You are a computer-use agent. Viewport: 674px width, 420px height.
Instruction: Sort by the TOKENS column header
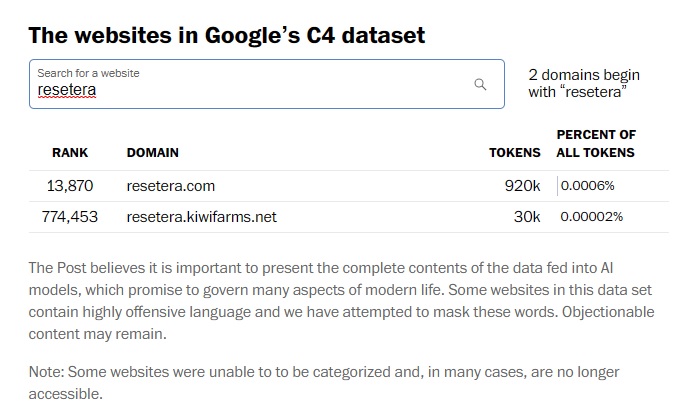click(x=515, y=153)
